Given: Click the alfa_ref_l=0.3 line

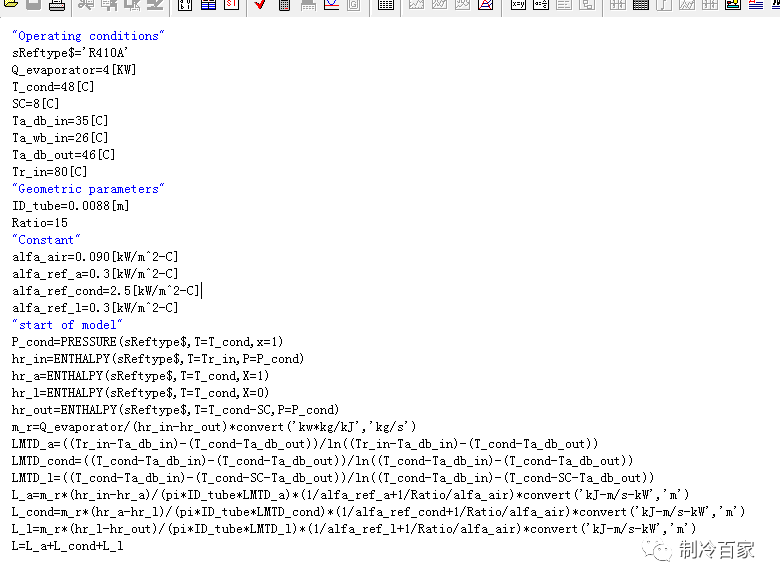Looking at the screenshot, I should click(95, 308).
